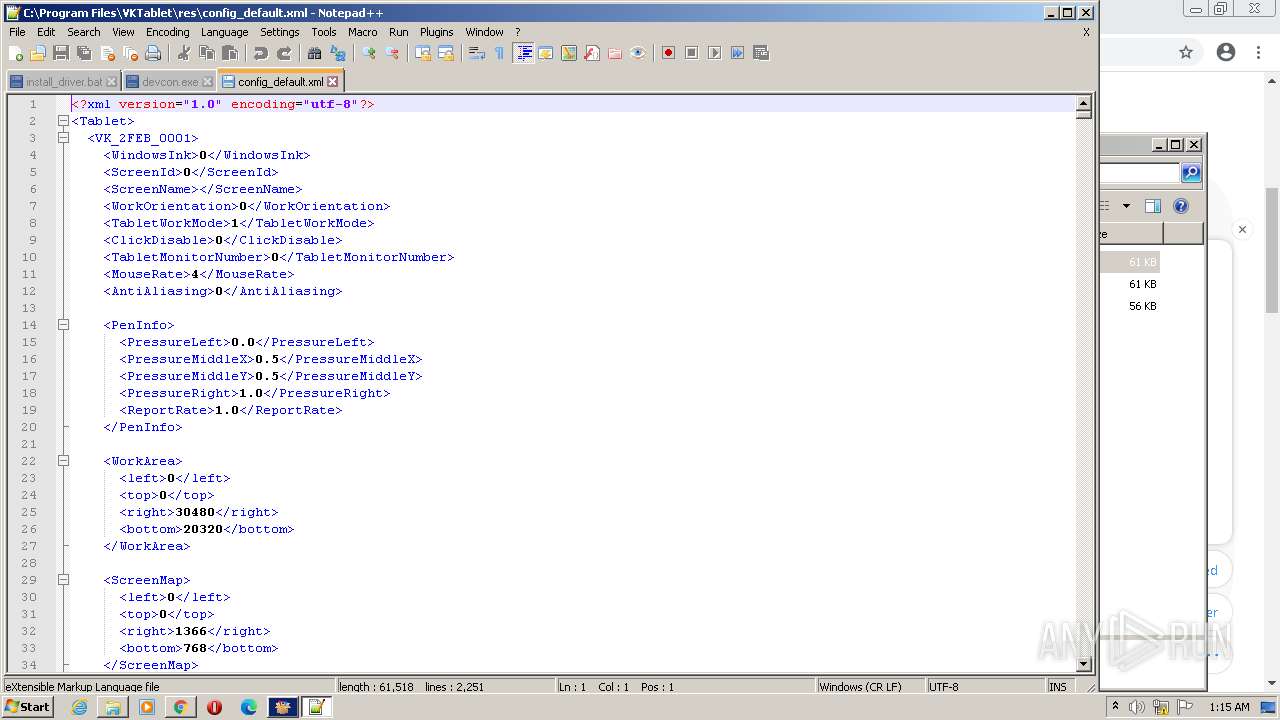This screenshot has width=1280, height=720.
Task: Click the Open file toolbar icon
Action: pyautogui.click(x=38, y=53)
